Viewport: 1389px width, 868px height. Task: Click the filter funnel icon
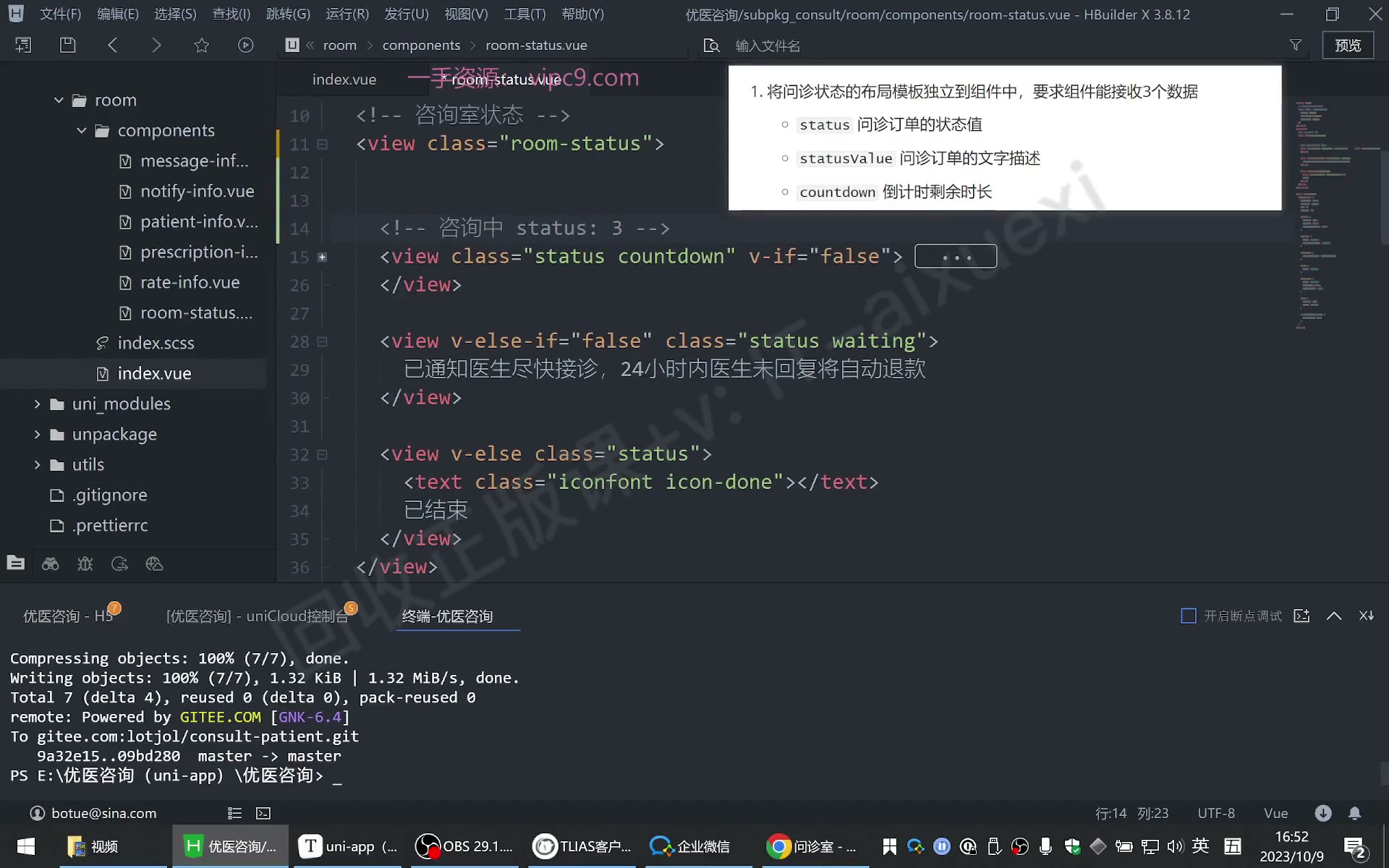1296,45
